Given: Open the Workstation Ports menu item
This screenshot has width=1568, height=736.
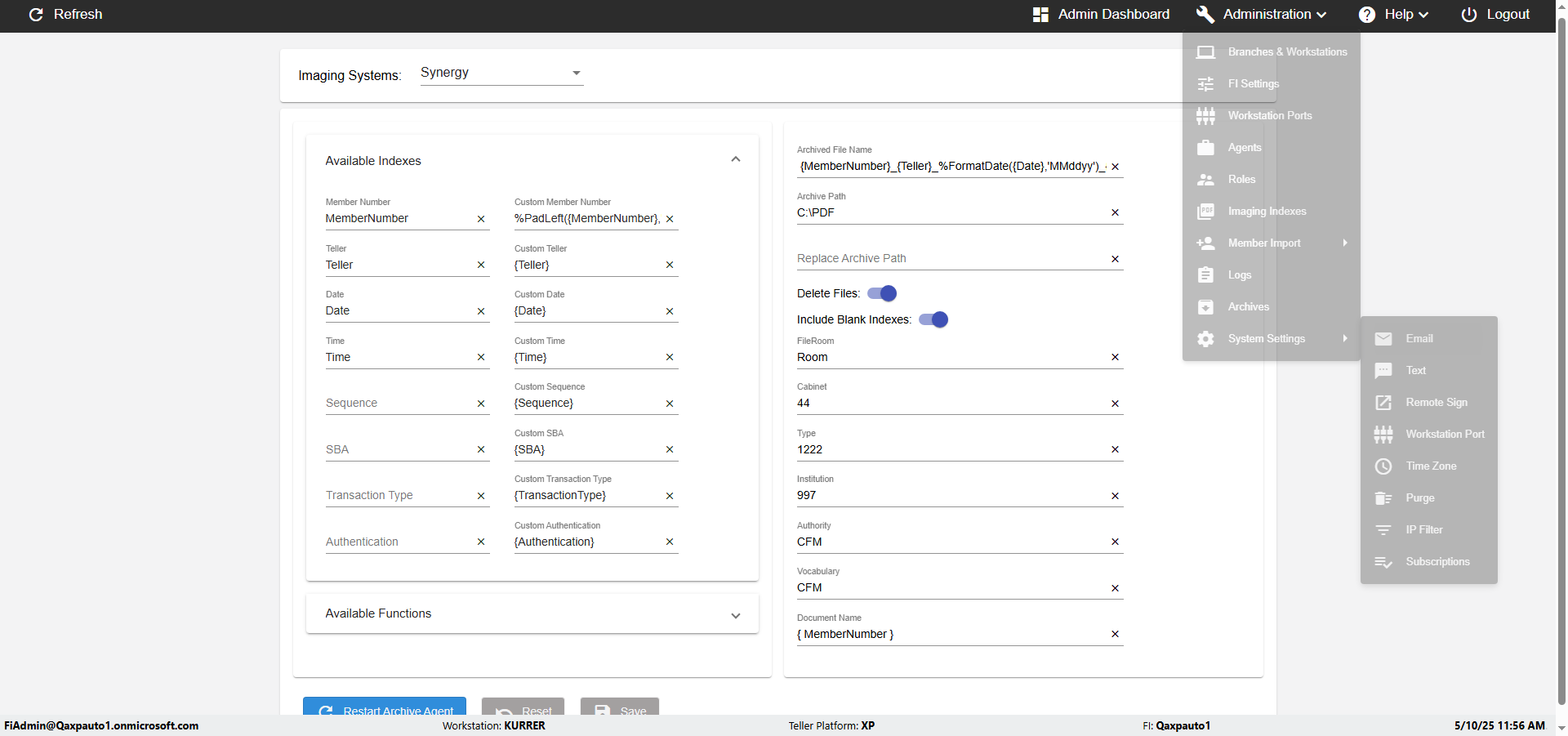Looking at the screenshot, I should tap(1269, 116).
